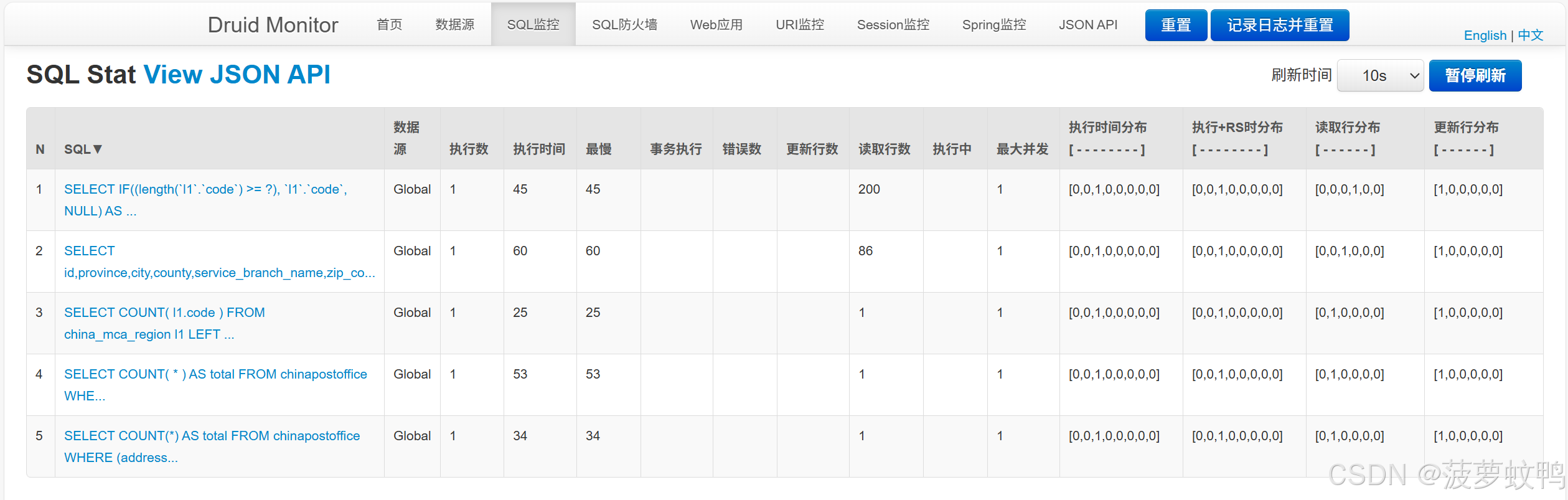Select the SQL监控 tab
Viewport: 1568px width, 500px height.
533,24
